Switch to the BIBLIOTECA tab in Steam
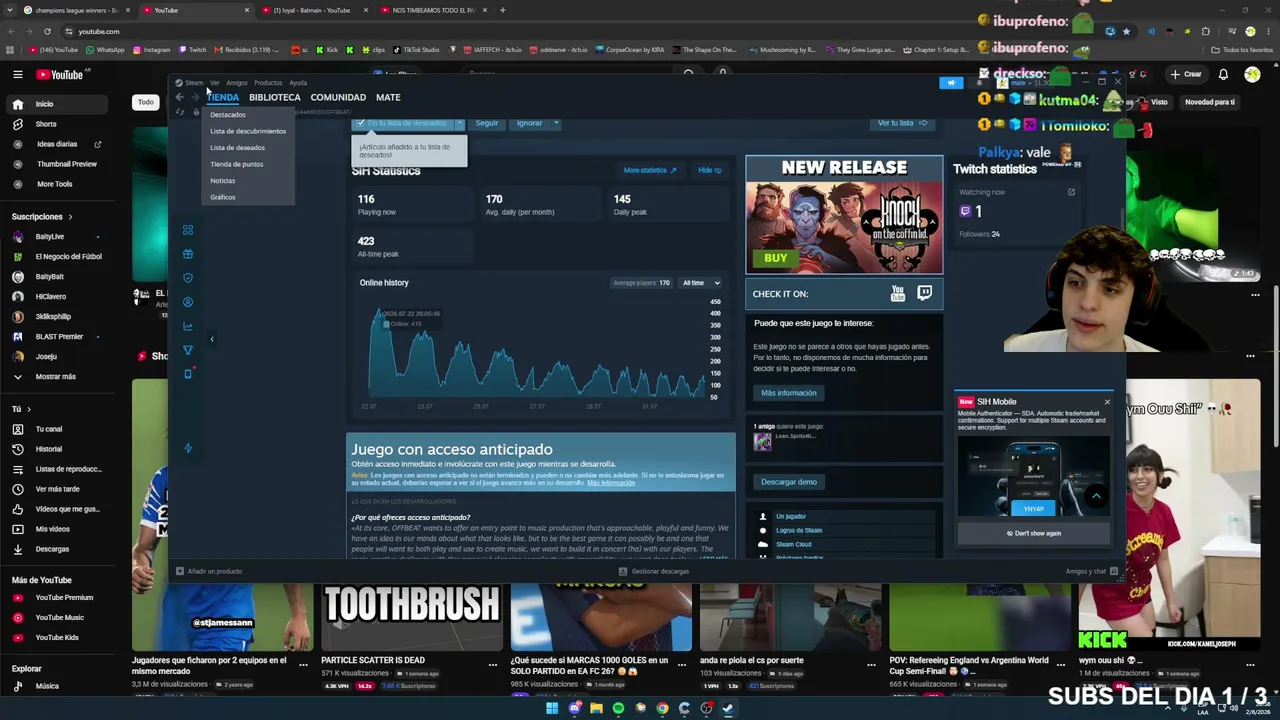Viewport: 1280px width, 720px height. (275, 97)
